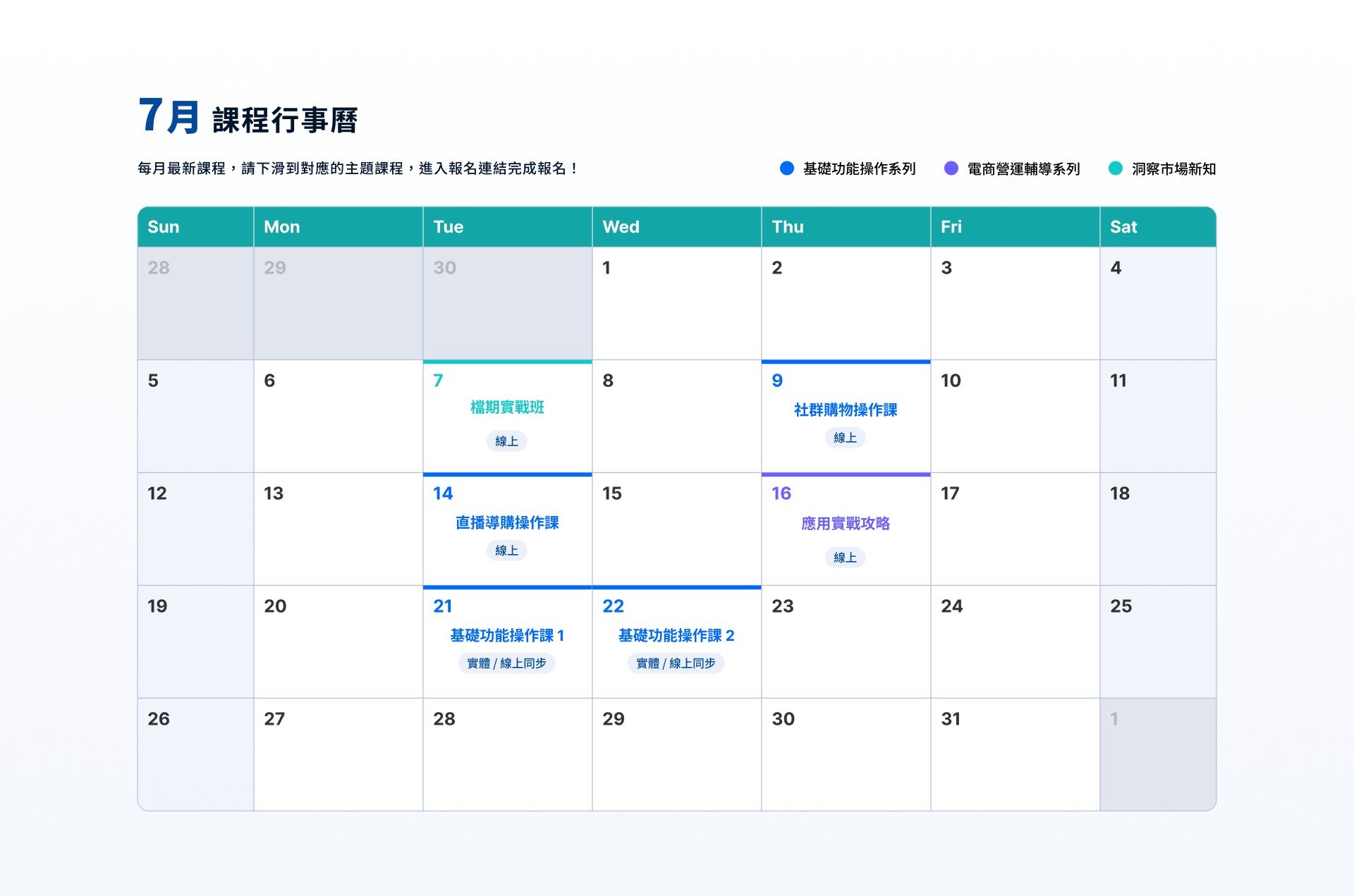Select the July 11 date cell
The image size is (1354, 896).
[x=1158, y=416]
